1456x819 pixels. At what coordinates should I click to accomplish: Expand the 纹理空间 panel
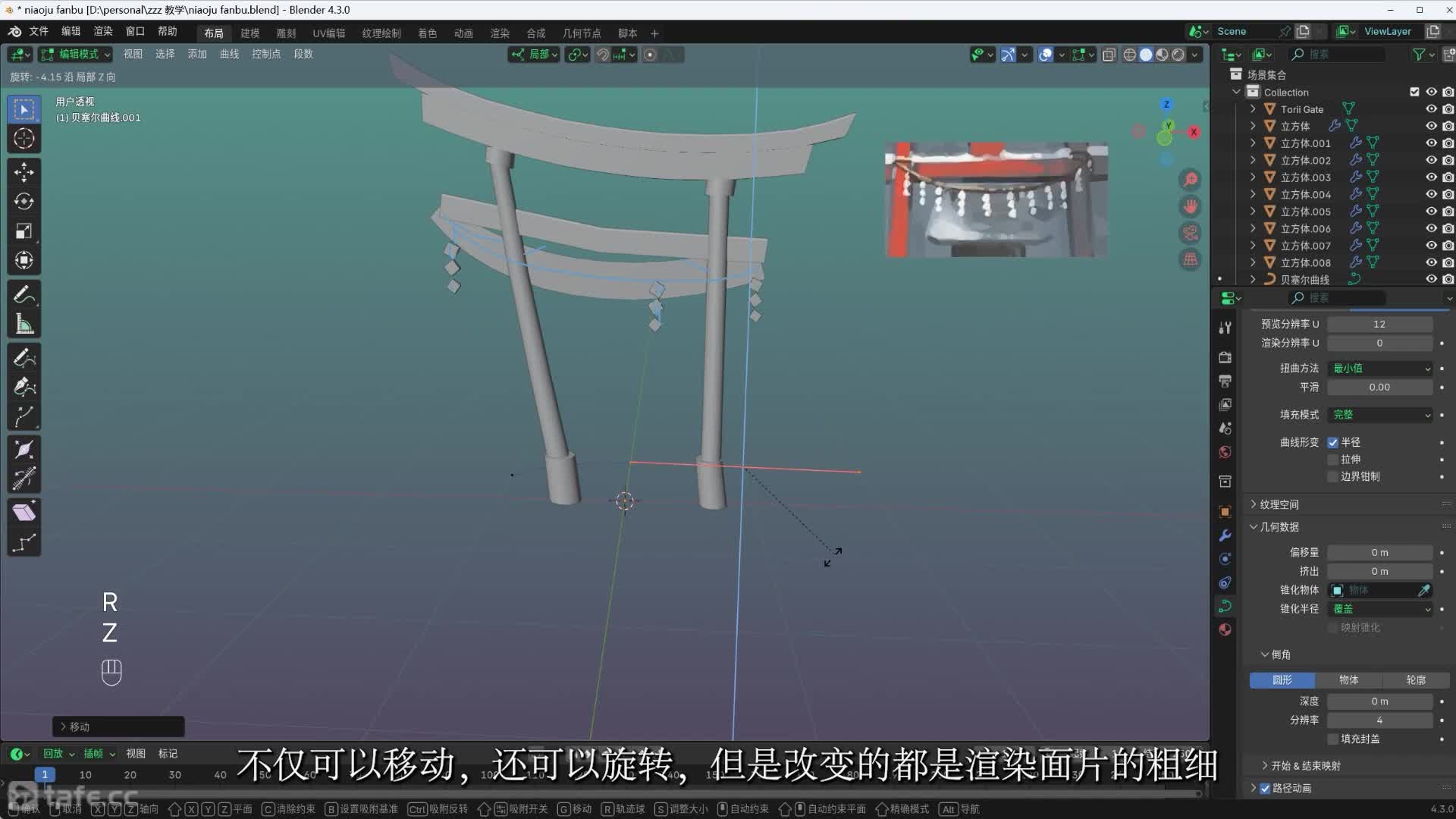(x=1279, y=504)
